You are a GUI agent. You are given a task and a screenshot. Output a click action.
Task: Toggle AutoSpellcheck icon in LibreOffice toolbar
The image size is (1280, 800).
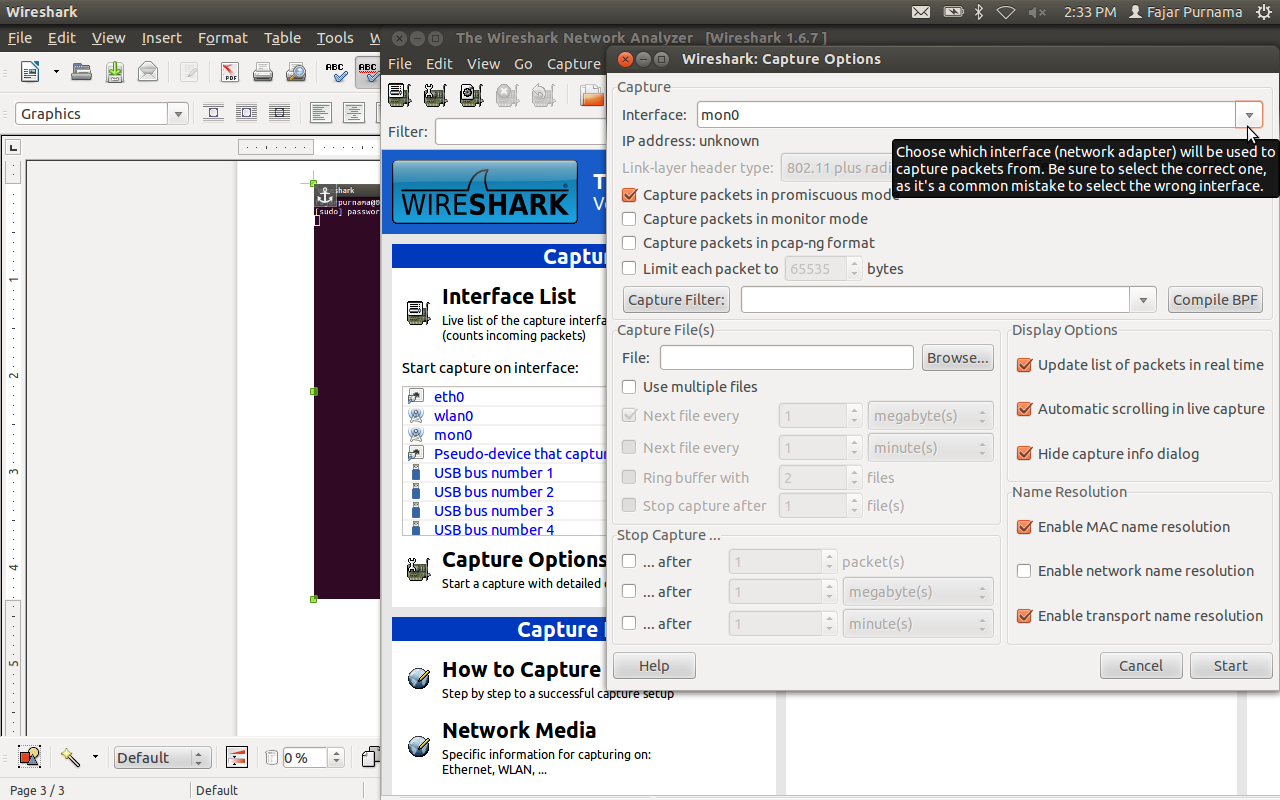click(x=367, y=72)
